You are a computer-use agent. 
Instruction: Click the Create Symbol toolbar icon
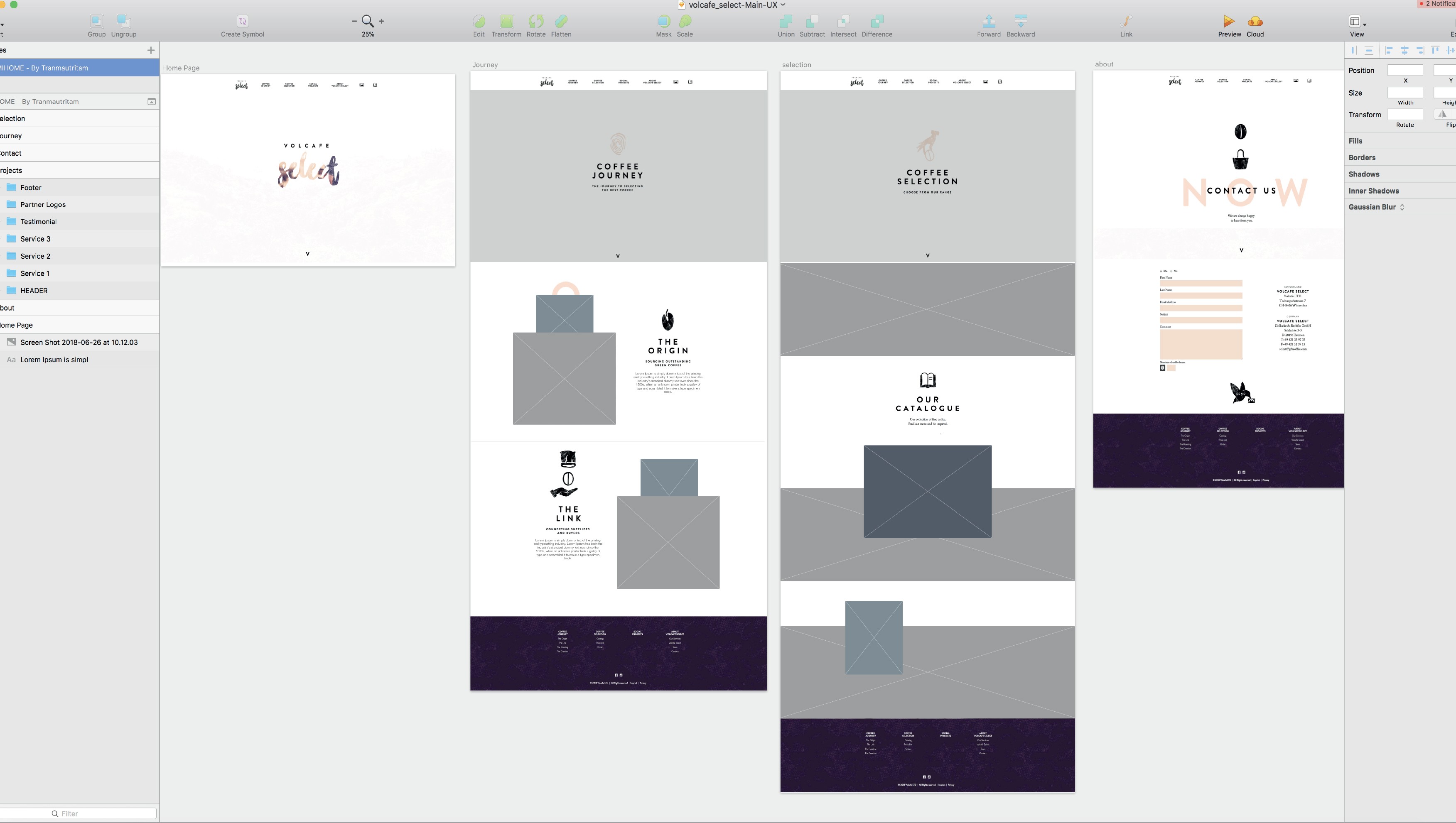[x=242, y=22]
